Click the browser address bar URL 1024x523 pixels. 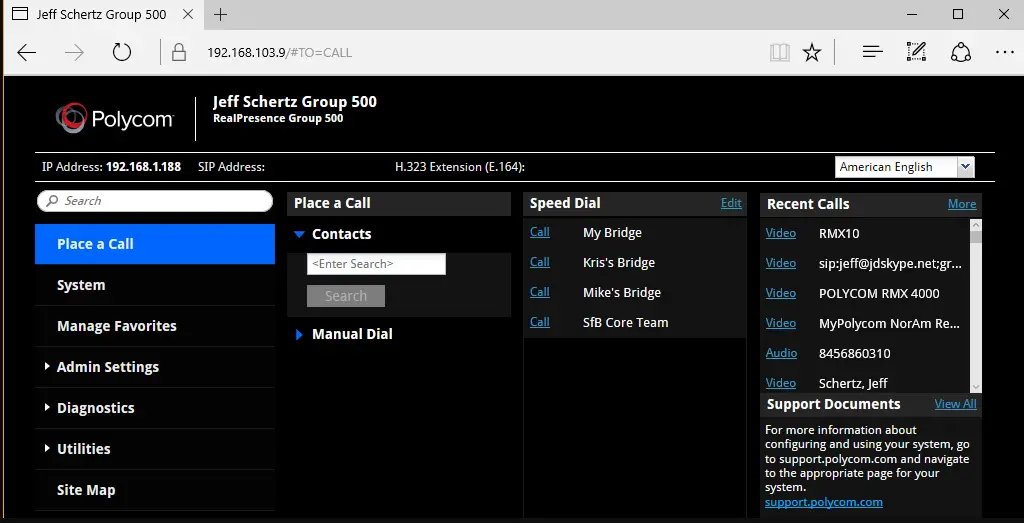click(x=280, y=53)
